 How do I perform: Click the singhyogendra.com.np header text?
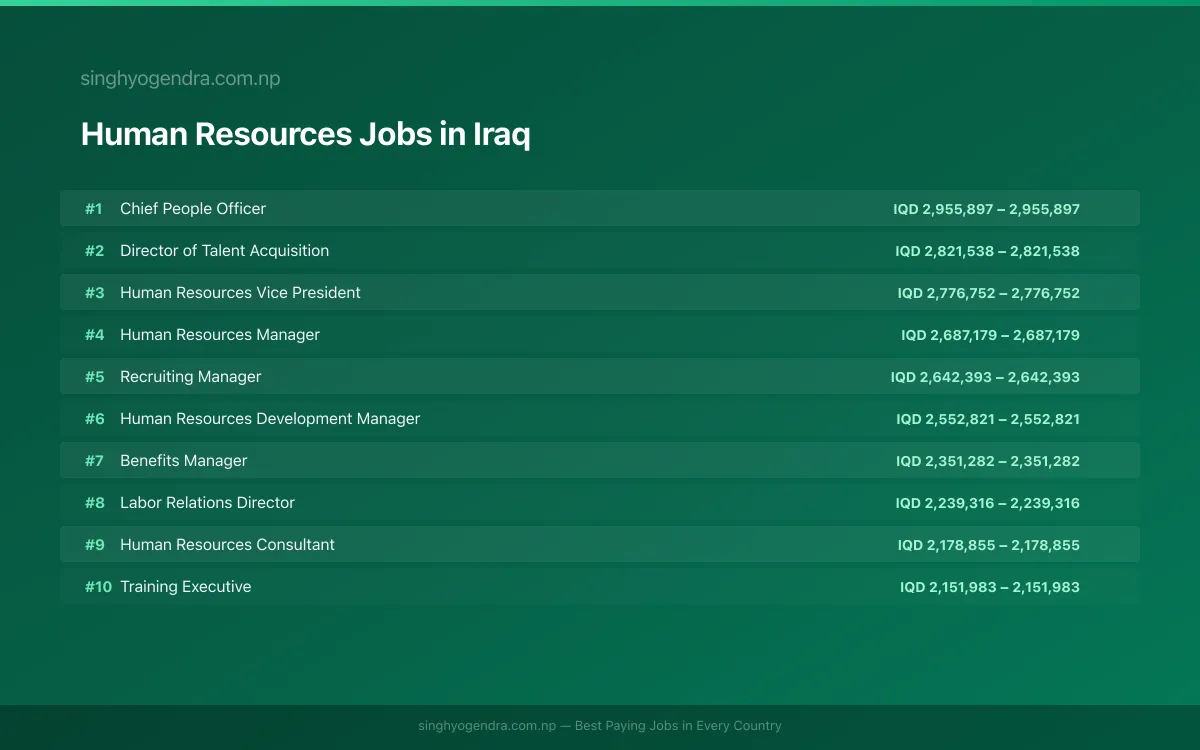[x=180, y=79]
